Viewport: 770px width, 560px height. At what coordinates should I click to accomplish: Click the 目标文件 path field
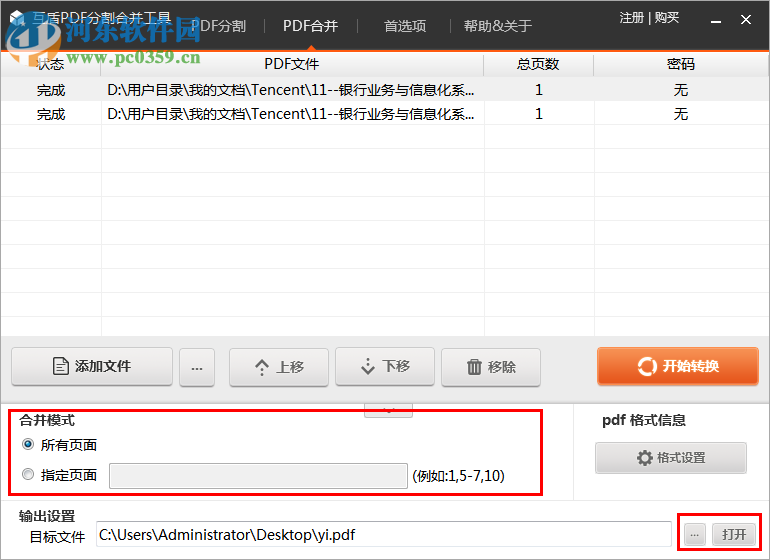pos(384,534)
